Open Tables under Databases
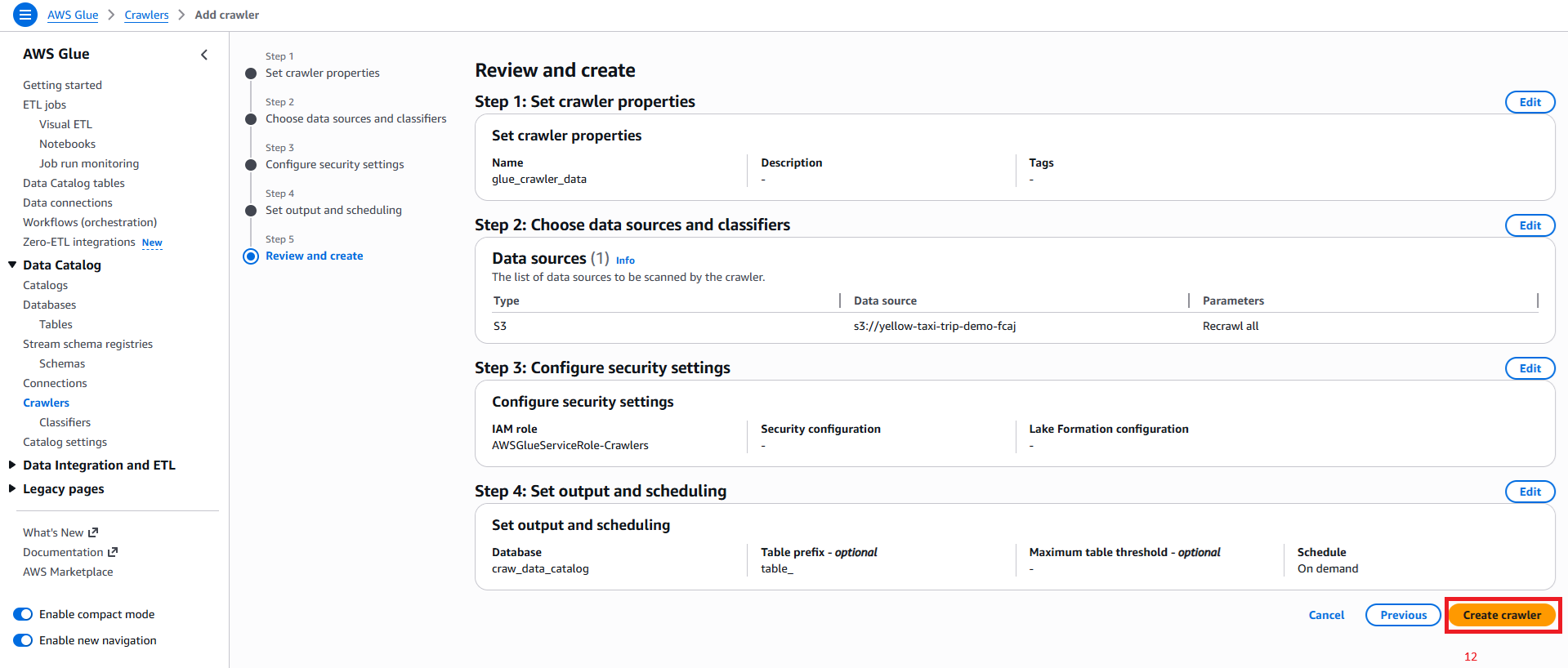The height and width of the screenshot is (668, 1568). (56, 324)
